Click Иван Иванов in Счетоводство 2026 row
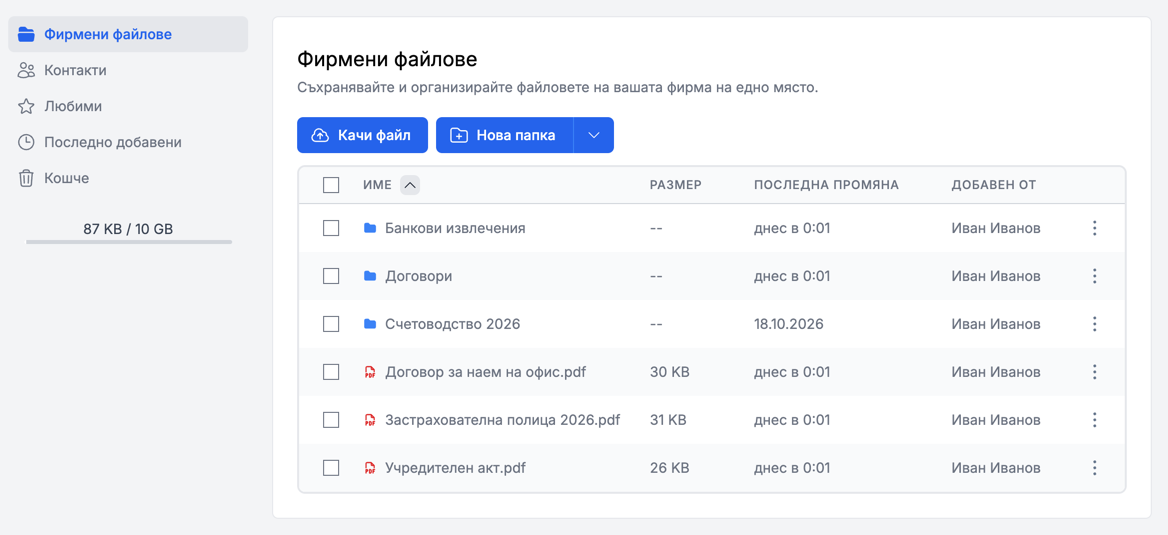 click(996, 324)
